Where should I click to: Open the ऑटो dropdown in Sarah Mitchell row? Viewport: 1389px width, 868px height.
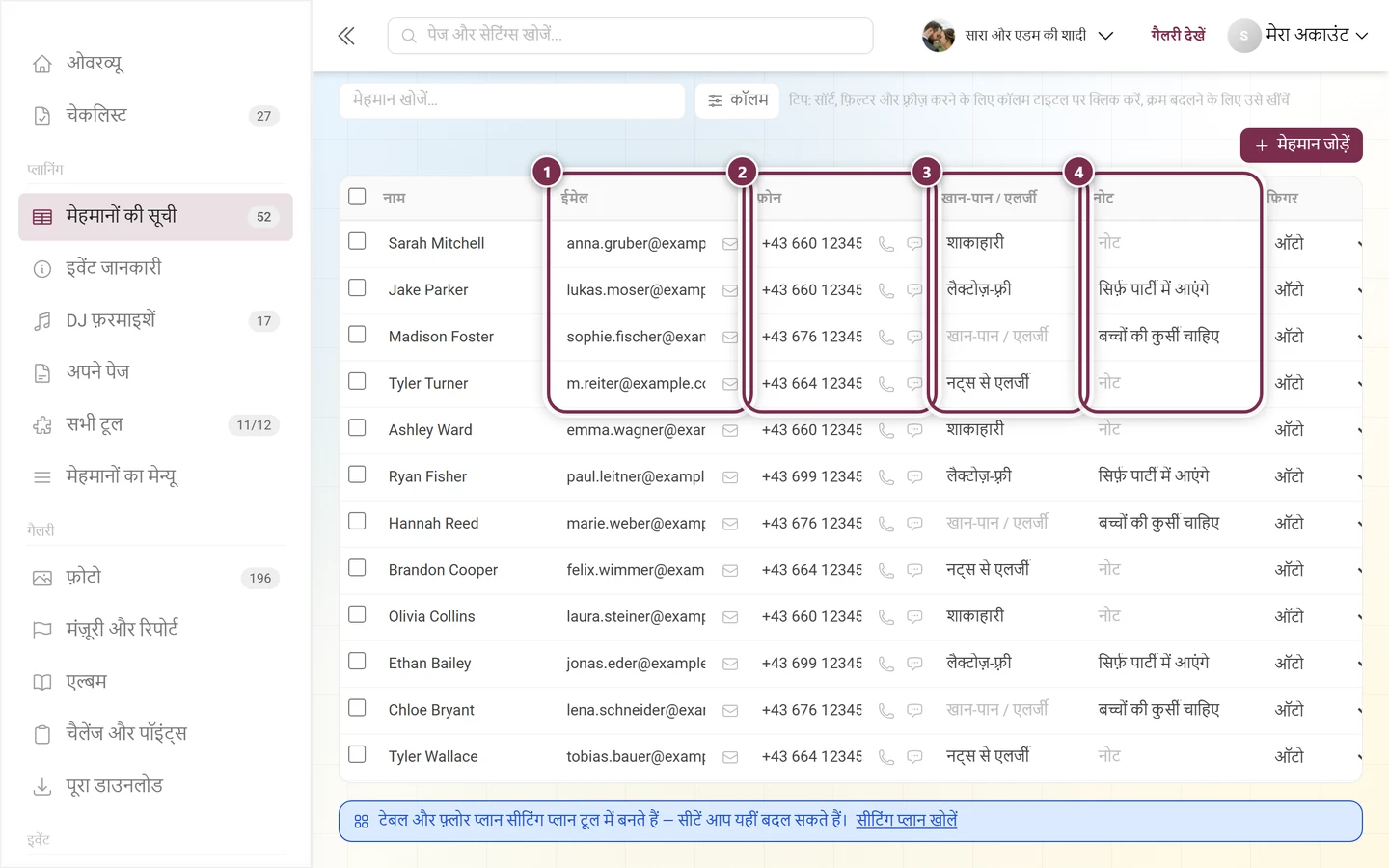[x=1316, y=244]
